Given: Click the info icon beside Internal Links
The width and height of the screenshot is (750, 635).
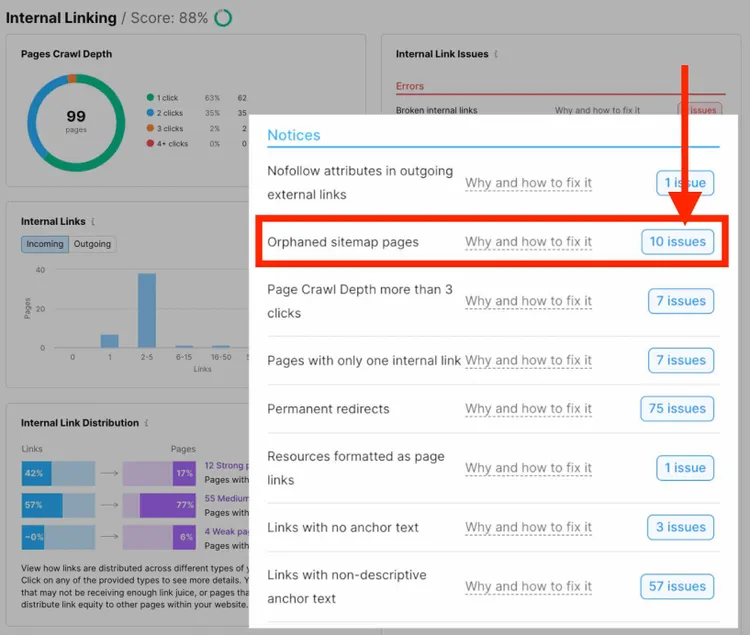Looking at the screenshot, I should [93, 221].
